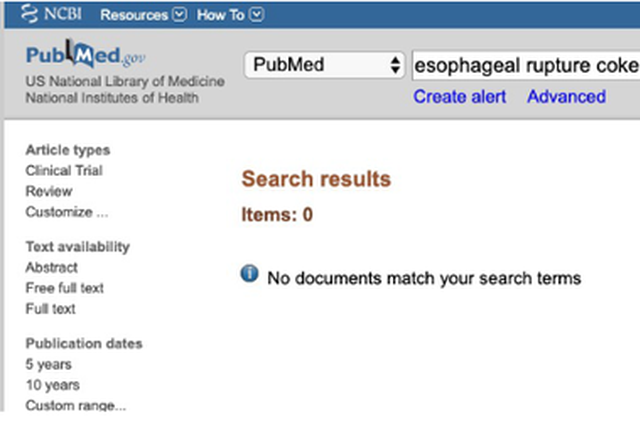
Task: Open the Resources dropdown menu
Action: point(143,15)
